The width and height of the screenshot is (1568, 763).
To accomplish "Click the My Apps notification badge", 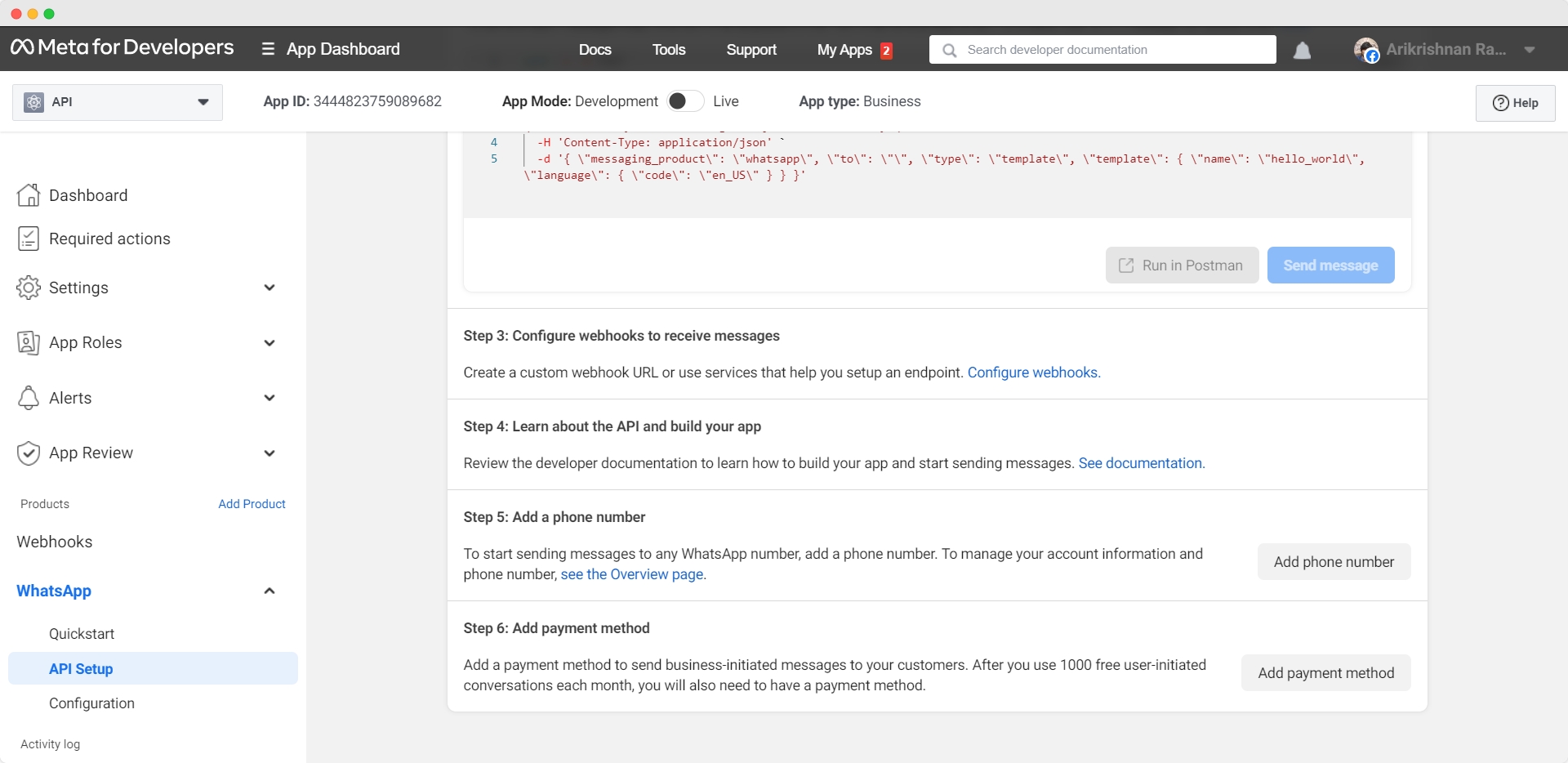I will [886, 51].
